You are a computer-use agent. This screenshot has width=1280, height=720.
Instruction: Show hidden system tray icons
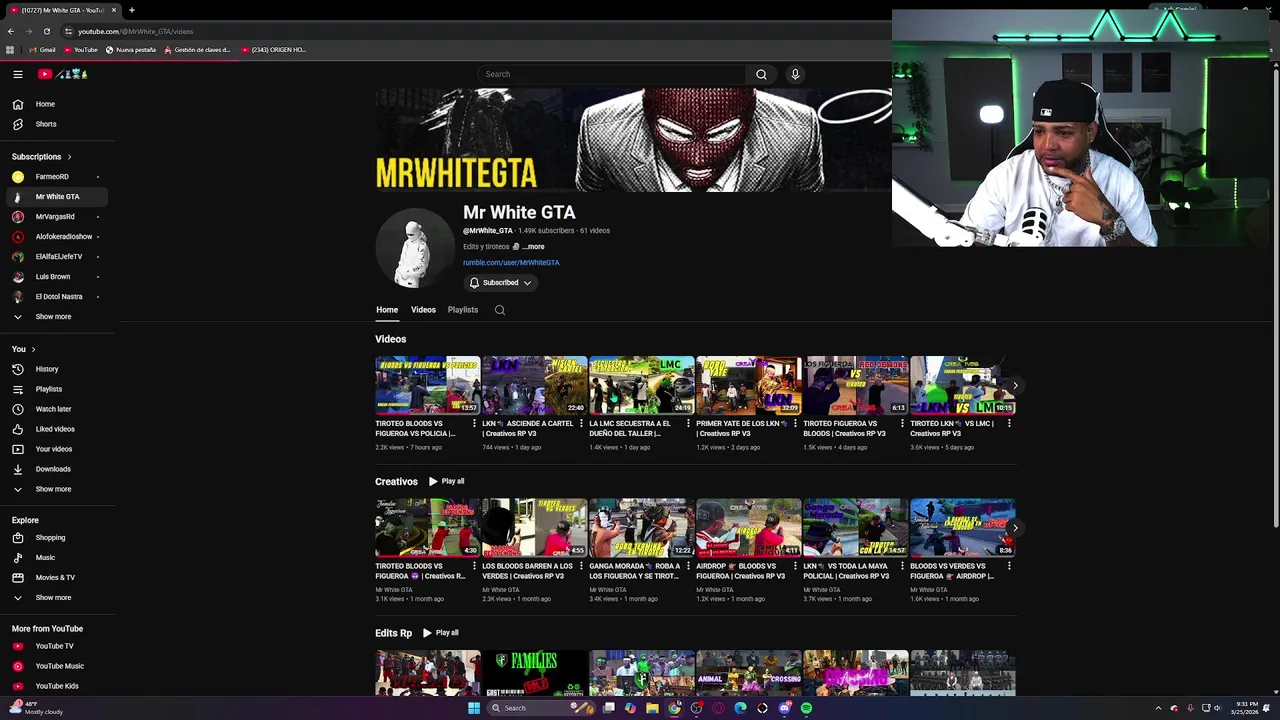point(1158,708)
